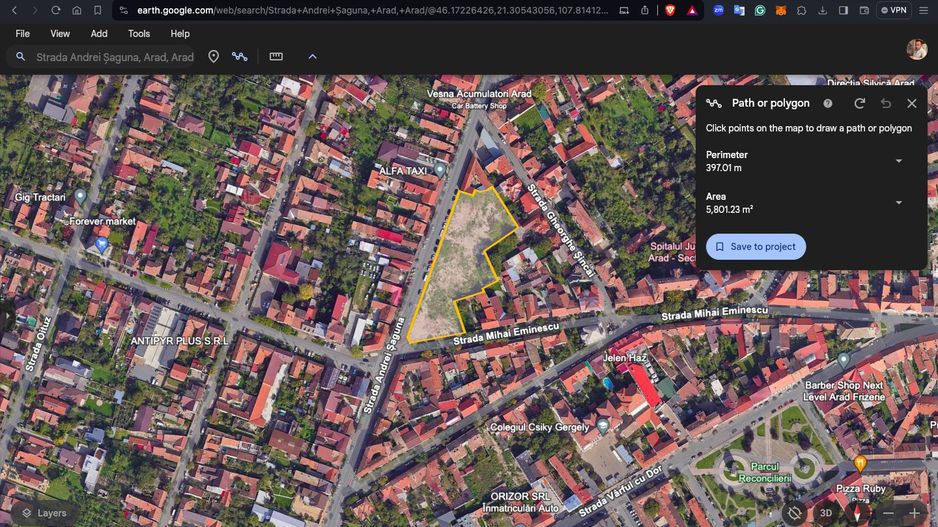Open the Tools menu
The height and width of the screenshot is (527, 938).
(x=139, y=34)
